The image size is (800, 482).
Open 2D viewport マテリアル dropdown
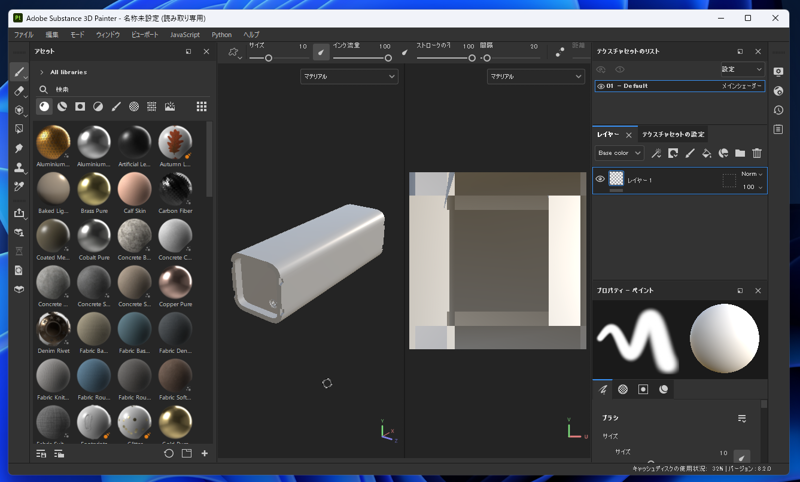point(536,77)
